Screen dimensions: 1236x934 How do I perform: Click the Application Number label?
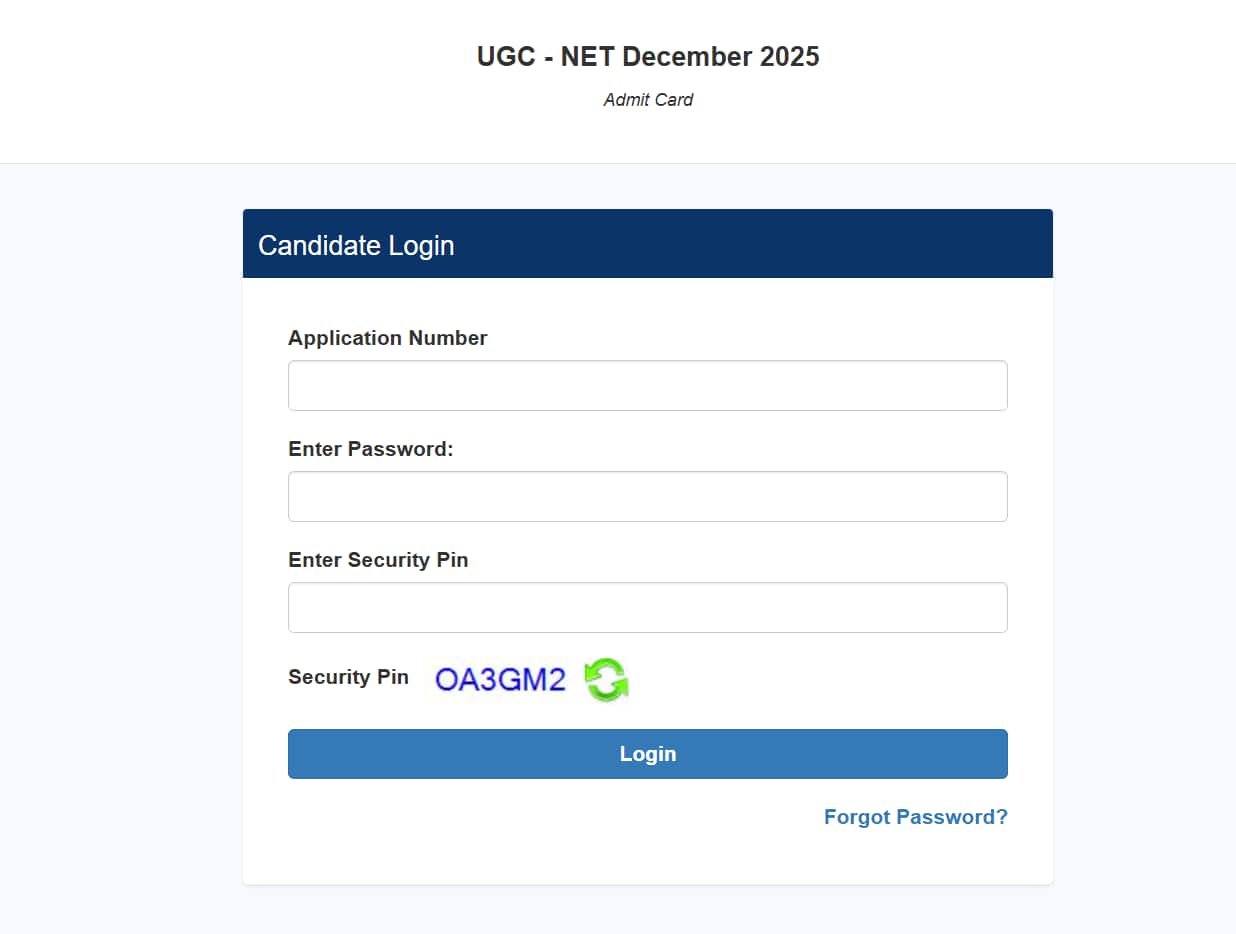pos(388,338)
